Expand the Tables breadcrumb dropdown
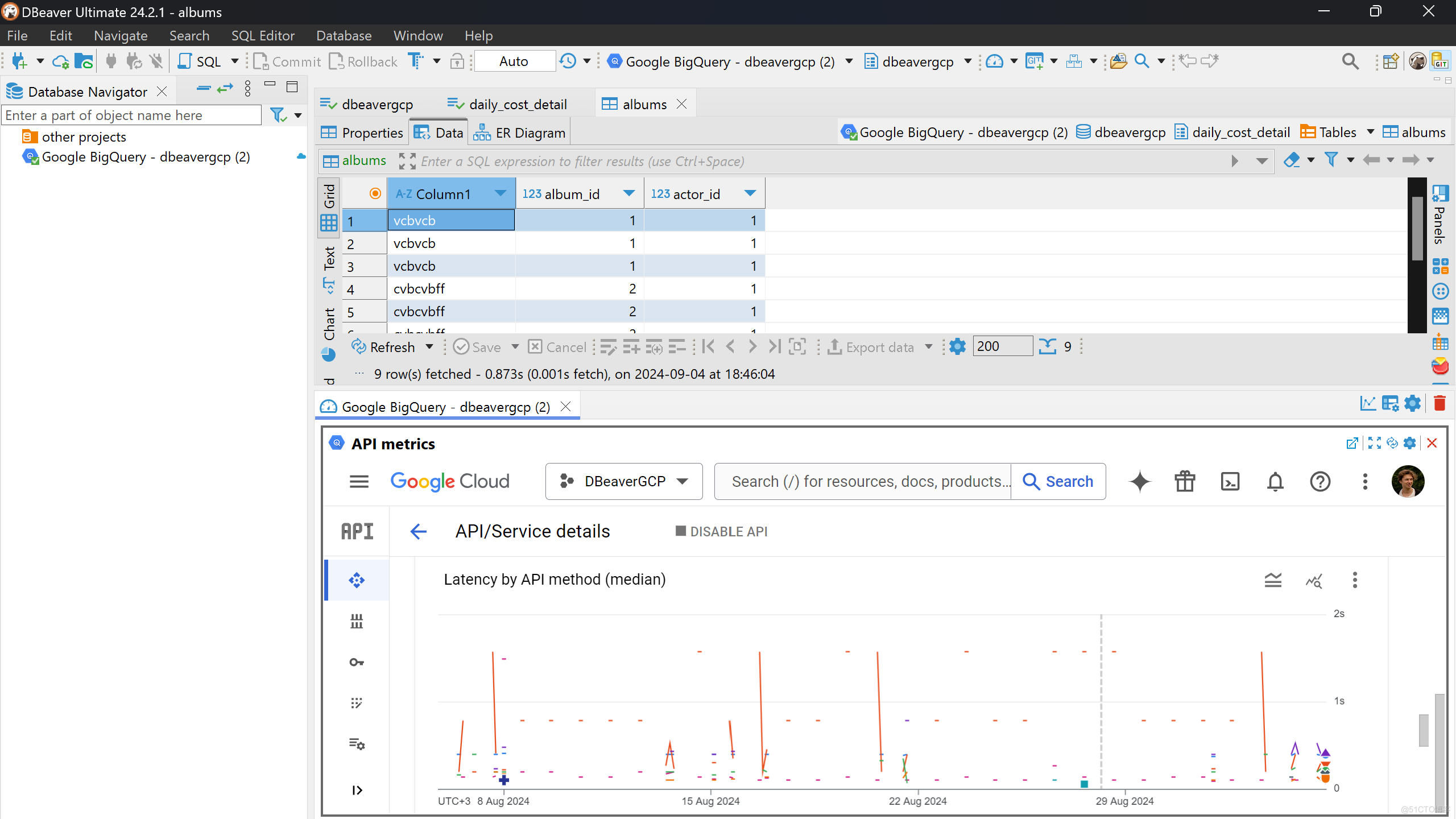The image size is (1456, 819). click(1371, 132)
